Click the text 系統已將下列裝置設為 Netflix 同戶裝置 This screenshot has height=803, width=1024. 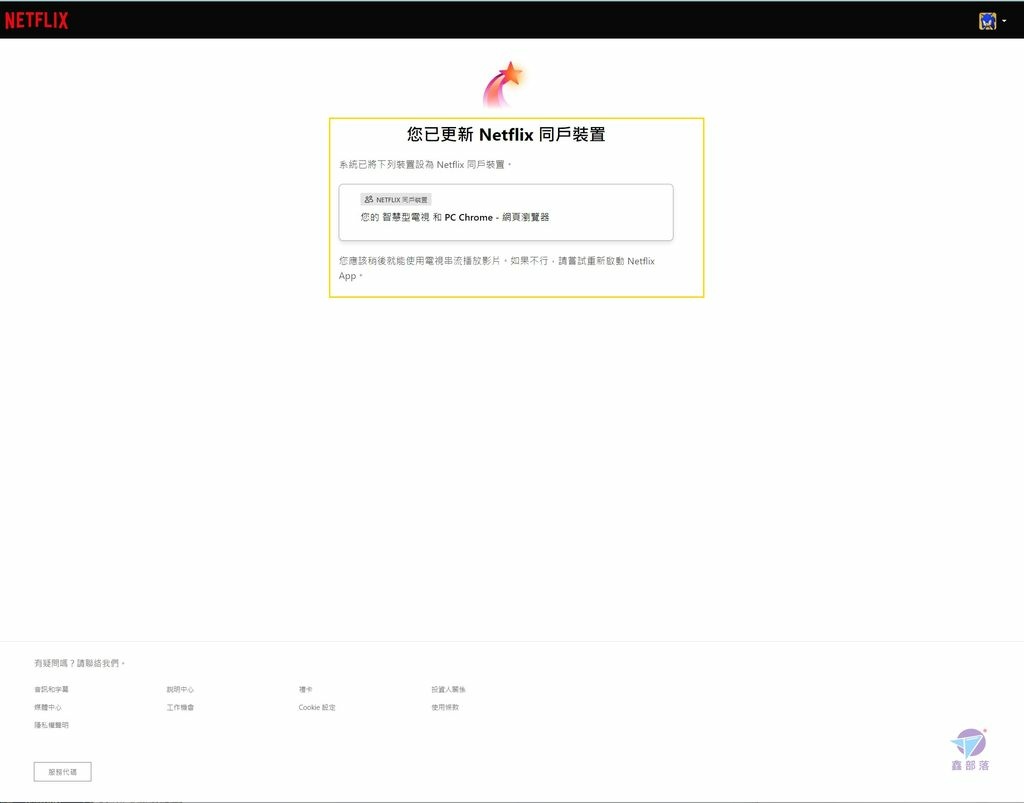424,165
